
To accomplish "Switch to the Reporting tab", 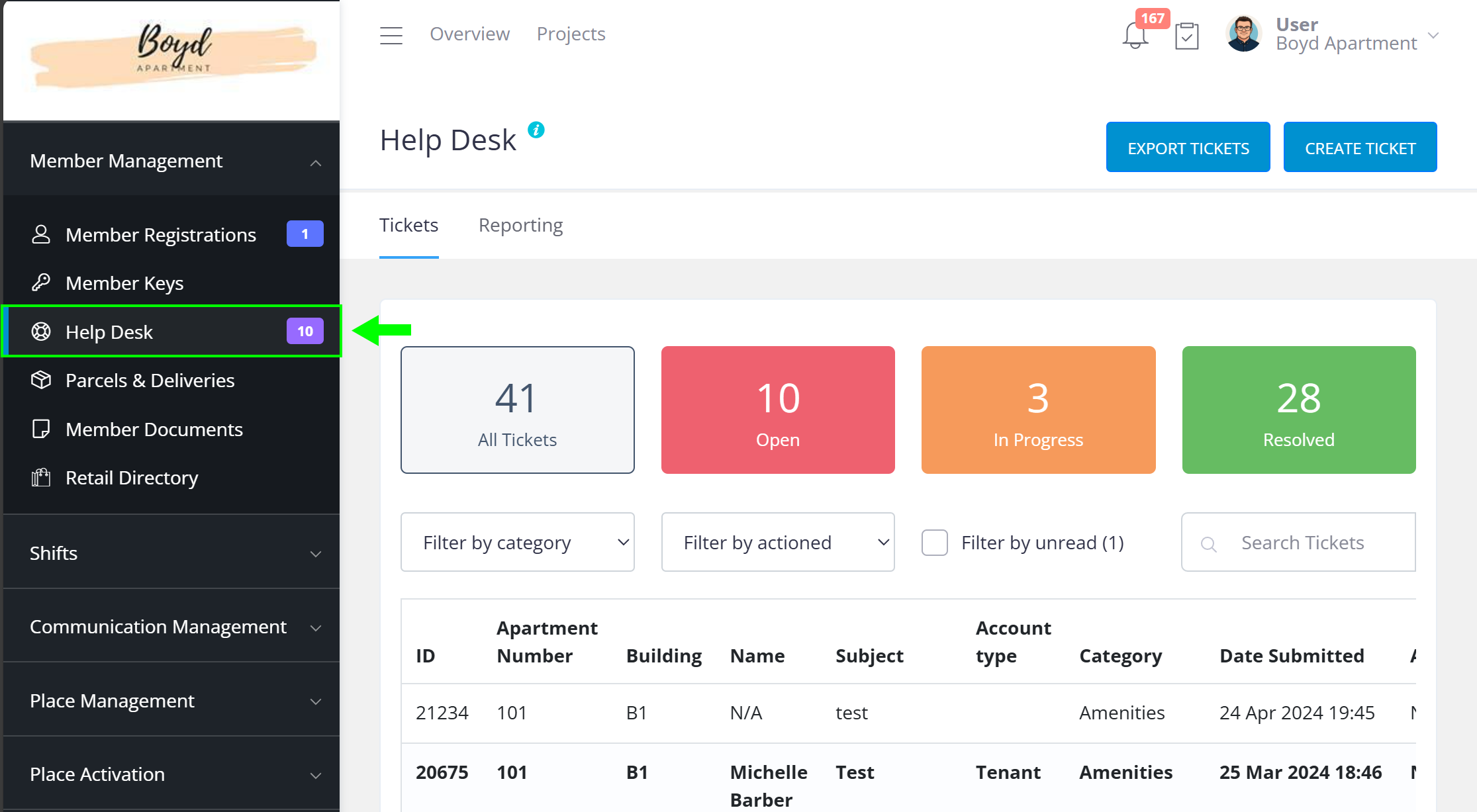I will click(x=520, y=225).
